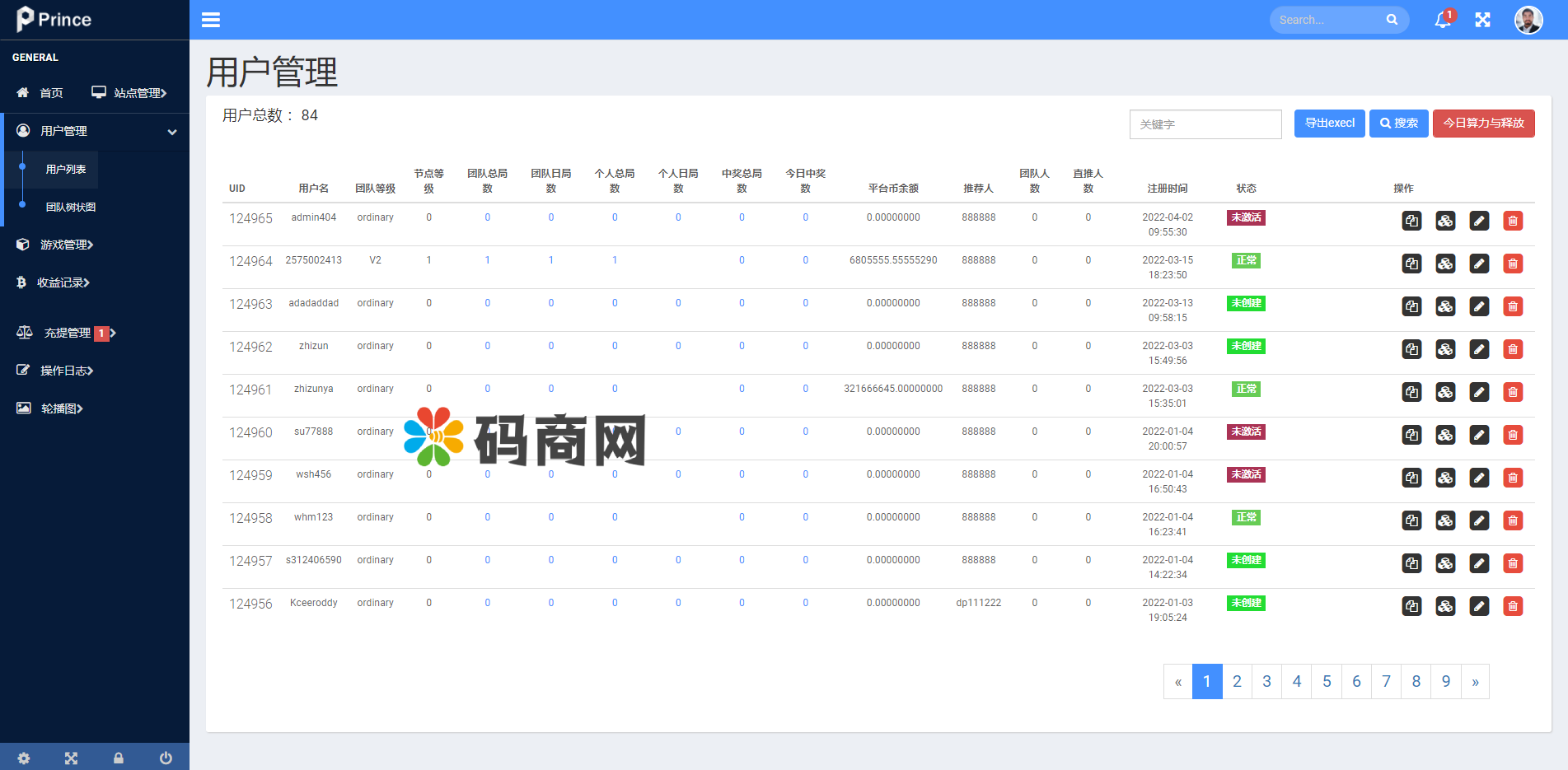Click the pencil edit icon for zhizun
This screenshot has height=770, width=1568.
1479,349
